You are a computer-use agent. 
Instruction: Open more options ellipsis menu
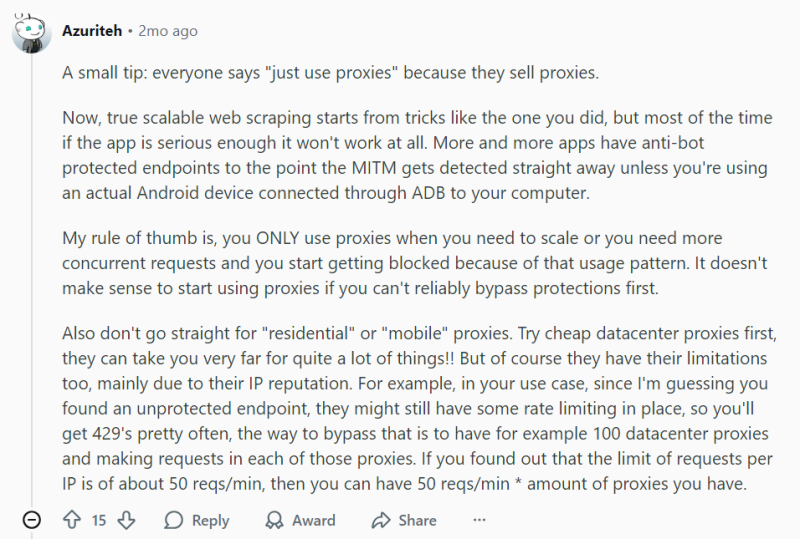(x=479, y=520)
